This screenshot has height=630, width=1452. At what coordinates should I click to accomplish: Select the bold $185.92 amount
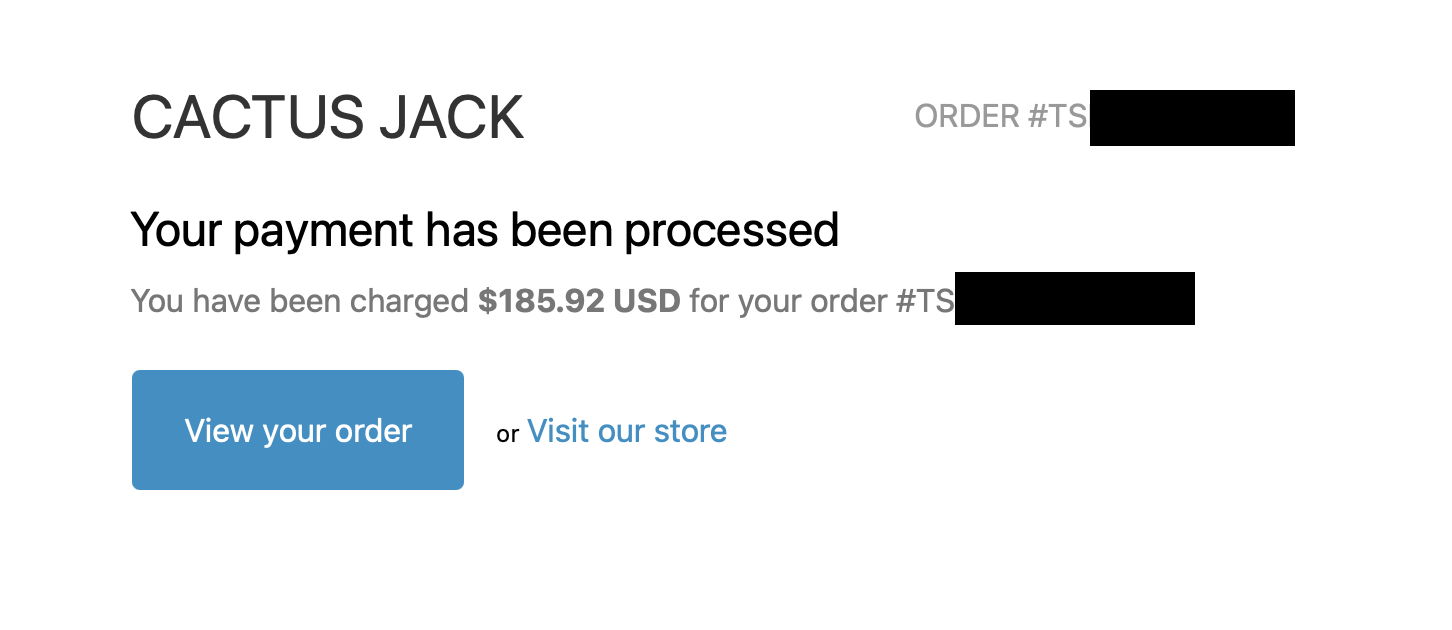541,301
